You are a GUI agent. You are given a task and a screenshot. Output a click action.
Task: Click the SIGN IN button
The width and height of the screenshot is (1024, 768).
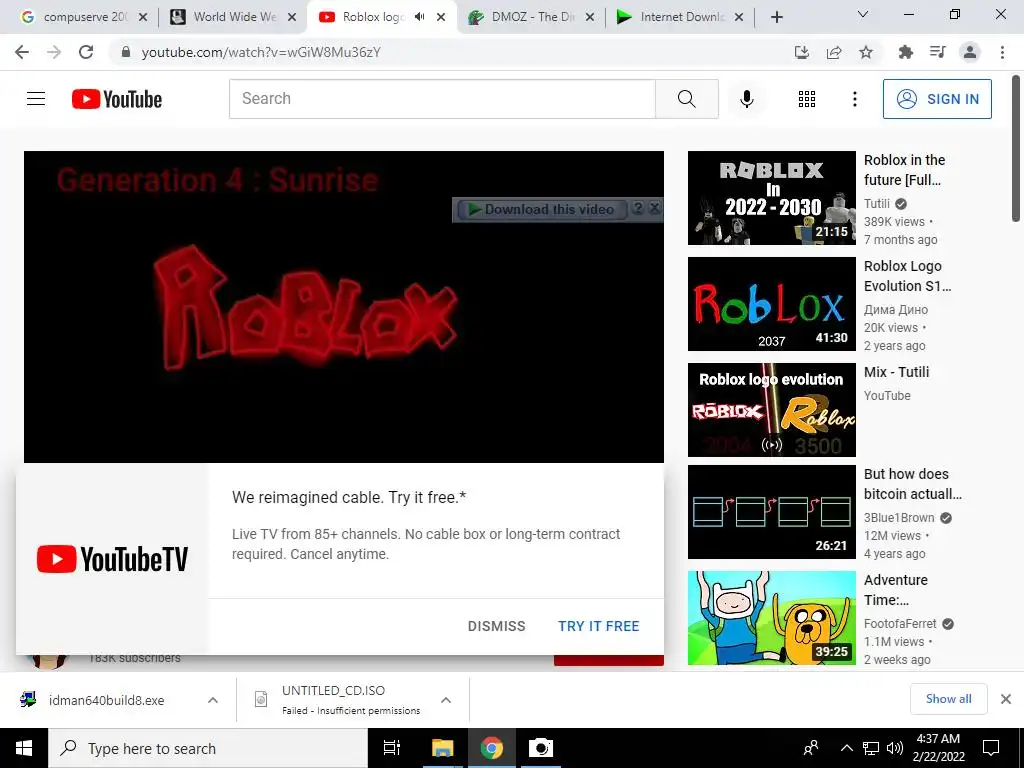[x=936, y=99]
